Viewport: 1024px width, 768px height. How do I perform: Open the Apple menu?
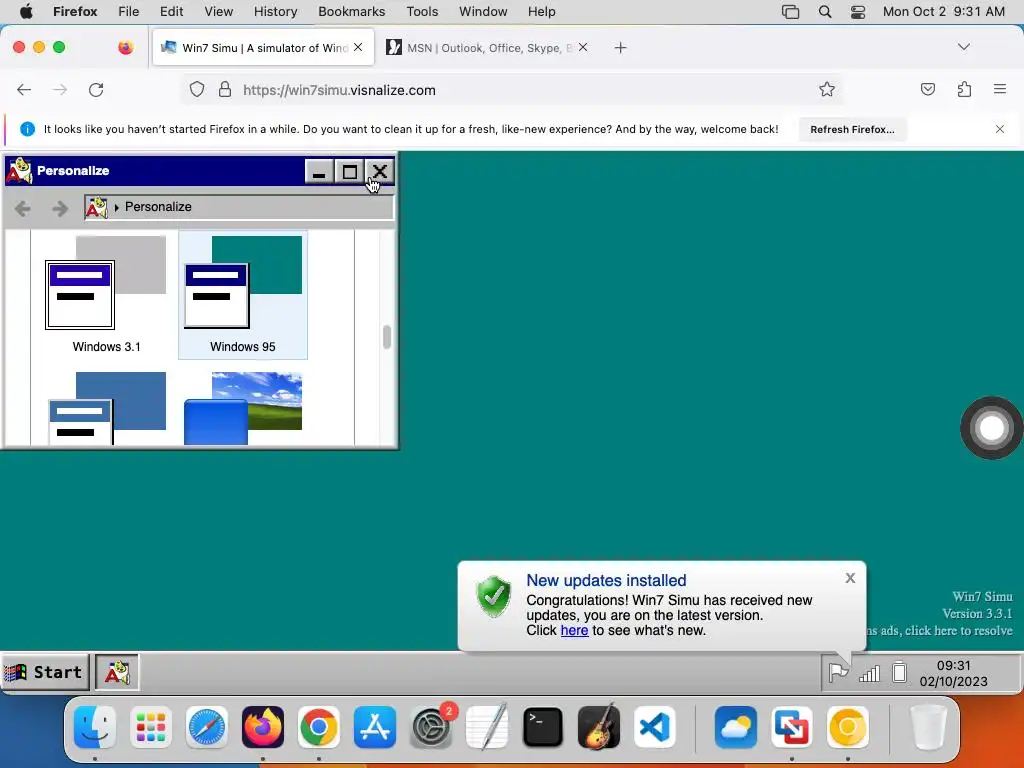26,12
